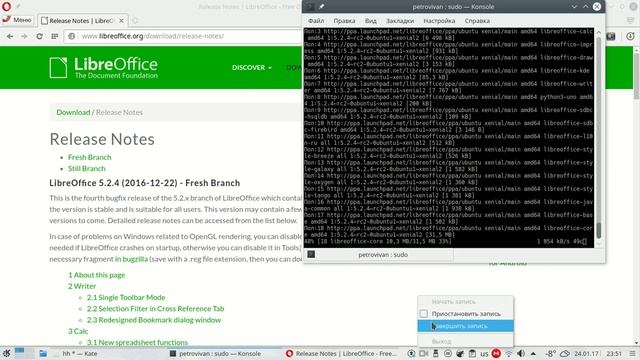Open the Still Branch link

[87, 169]
